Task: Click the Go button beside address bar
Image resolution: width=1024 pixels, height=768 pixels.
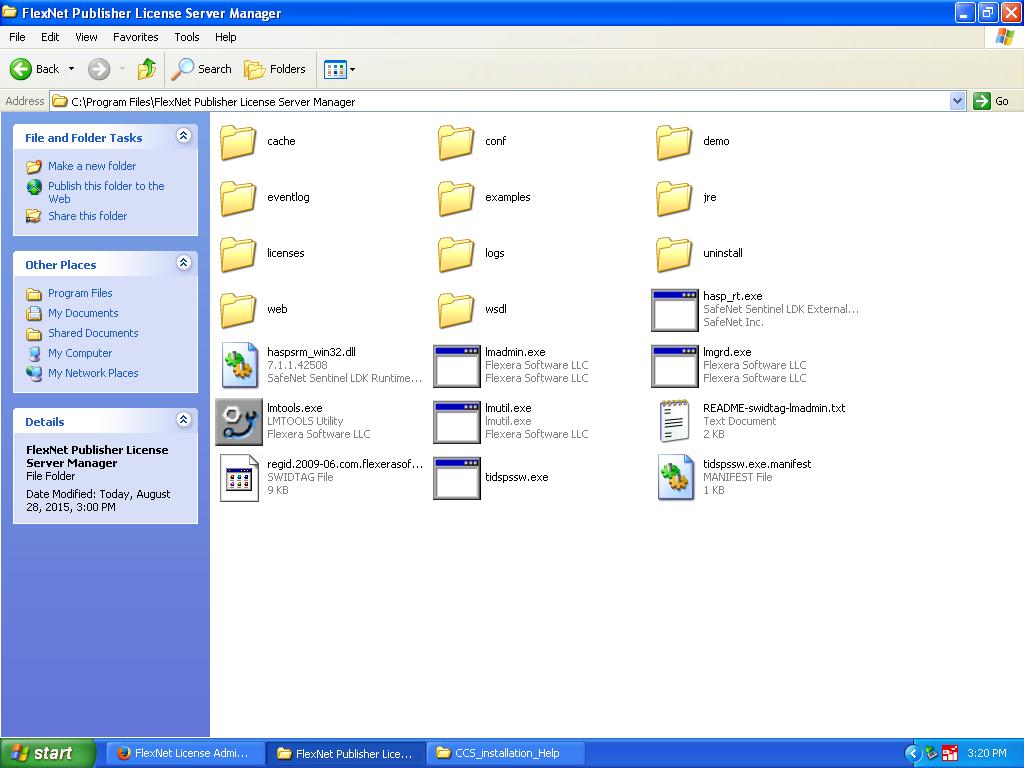Action: (991, 101)
